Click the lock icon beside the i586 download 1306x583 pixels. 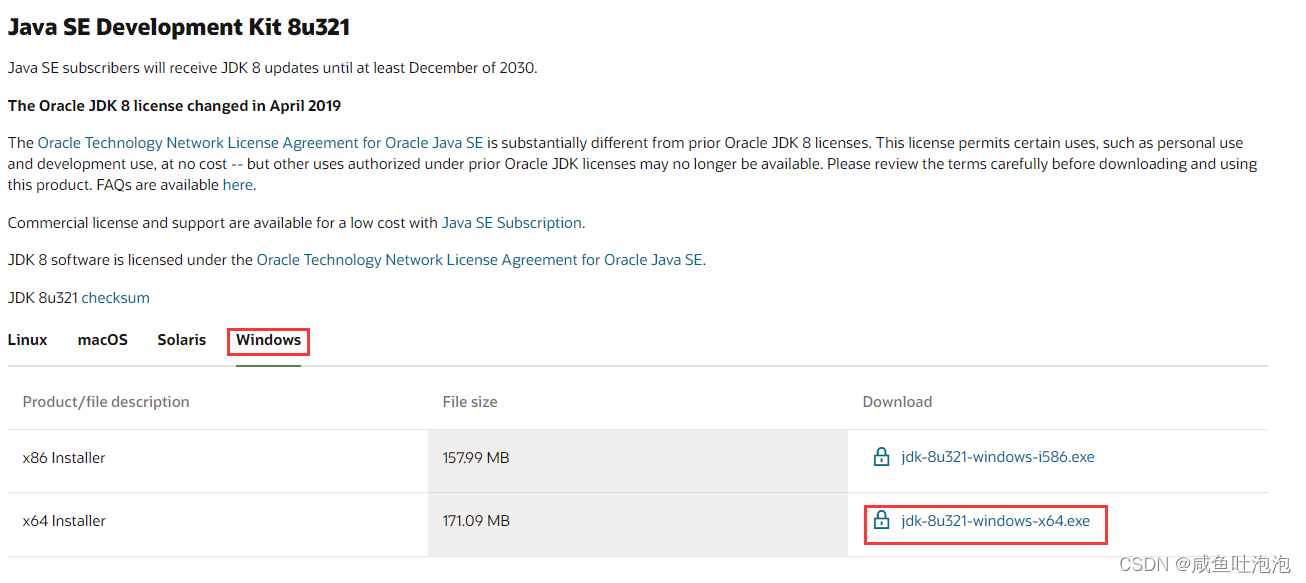pyautogui.click(x=881, y=457)
